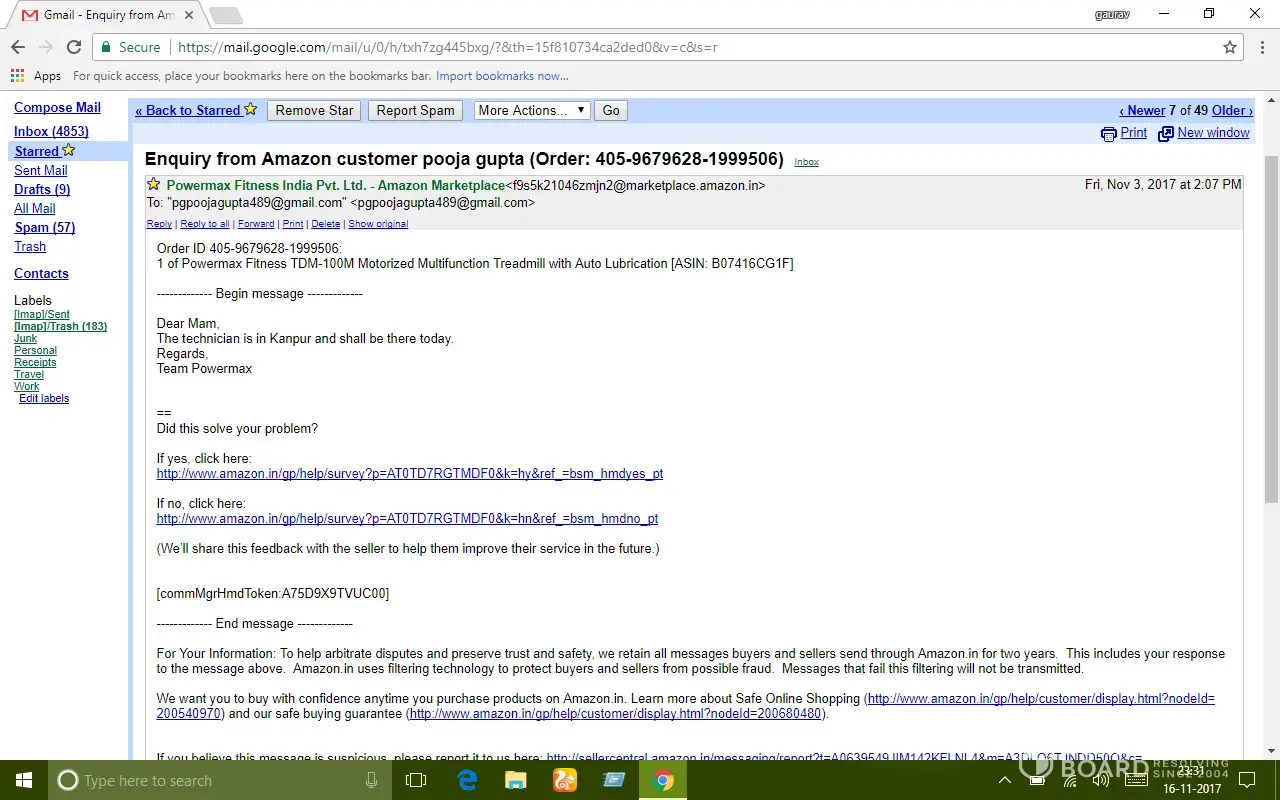The image size is (1280, 800).
Task: Switch to the Gmail Enquiry tab
Action: 108,15
